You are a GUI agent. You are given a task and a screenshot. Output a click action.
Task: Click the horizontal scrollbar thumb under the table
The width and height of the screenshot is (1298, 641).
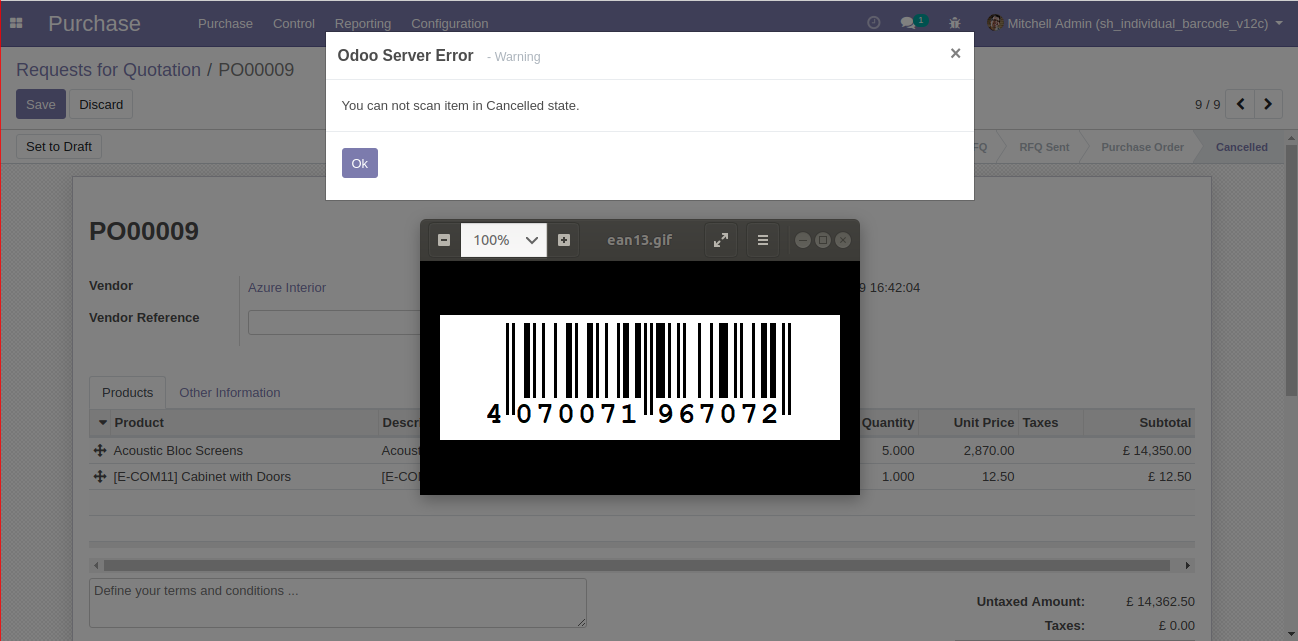pyautogui.click(x=636, y=565)
